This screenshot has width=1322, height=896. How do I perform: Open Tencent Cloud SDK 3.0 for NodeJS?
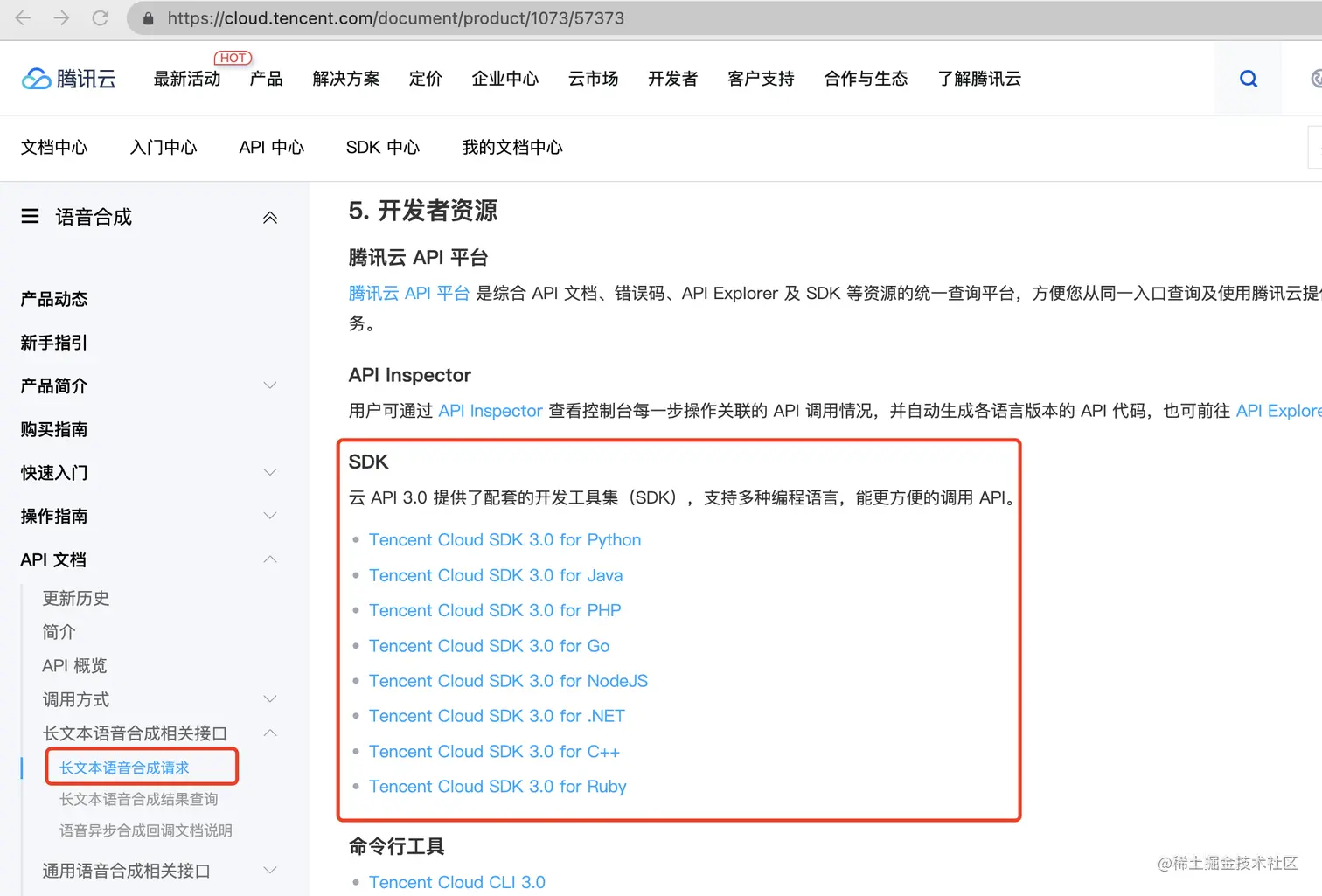(x=509, y=681)
